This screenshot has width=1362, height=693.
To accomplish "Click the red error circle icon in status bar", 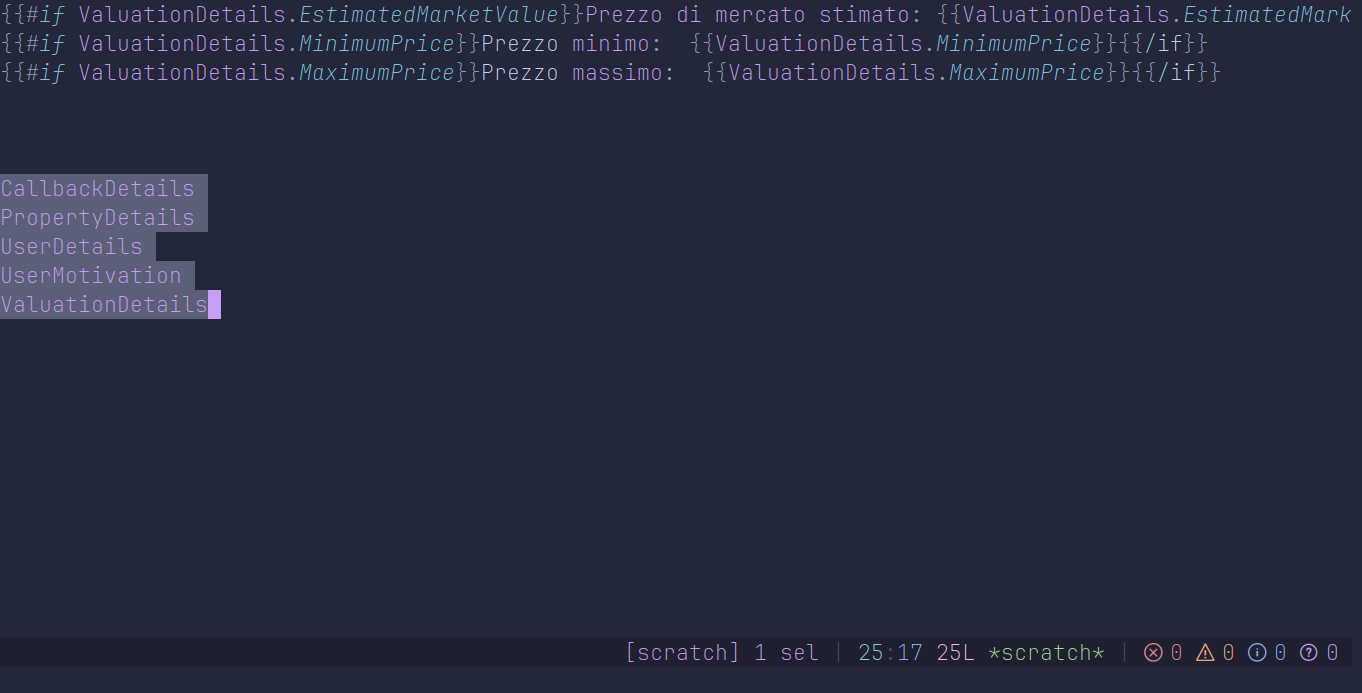I will point(1153,653).
